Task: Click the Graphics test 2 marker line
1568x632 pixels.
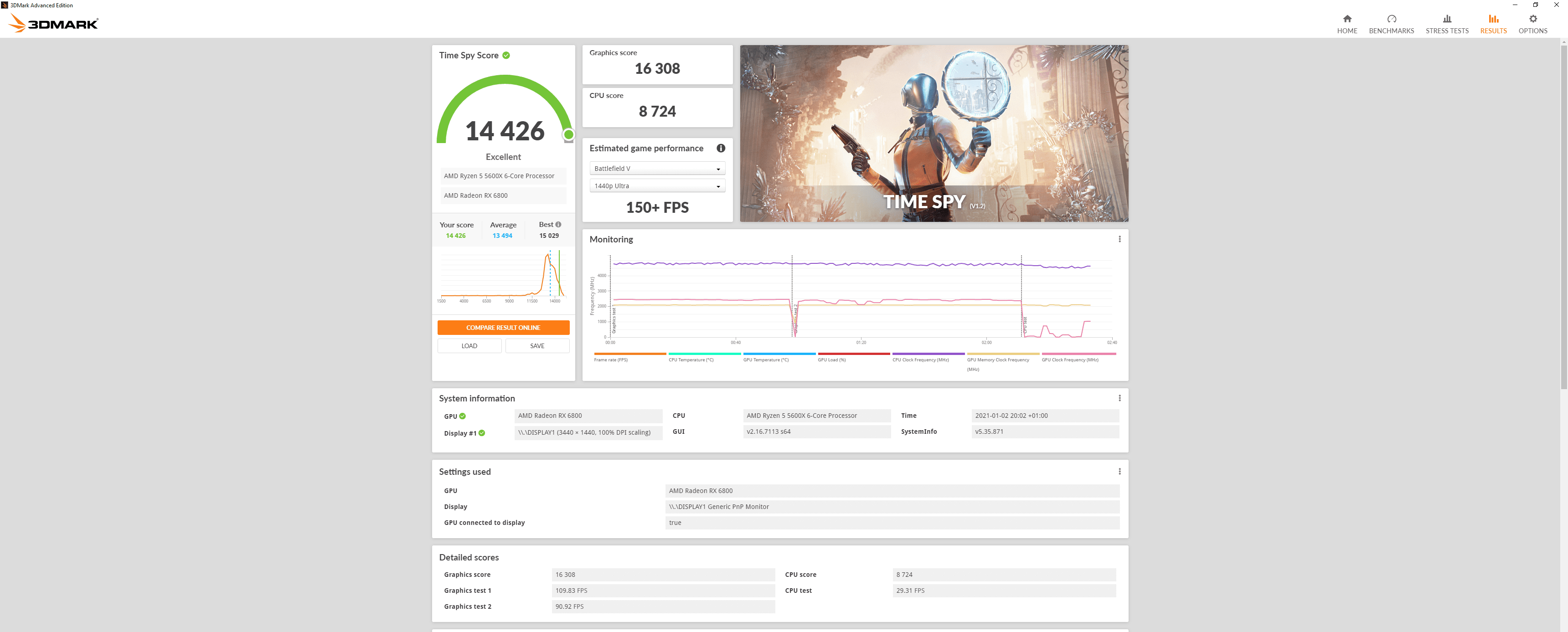Action: pos(791,296)
